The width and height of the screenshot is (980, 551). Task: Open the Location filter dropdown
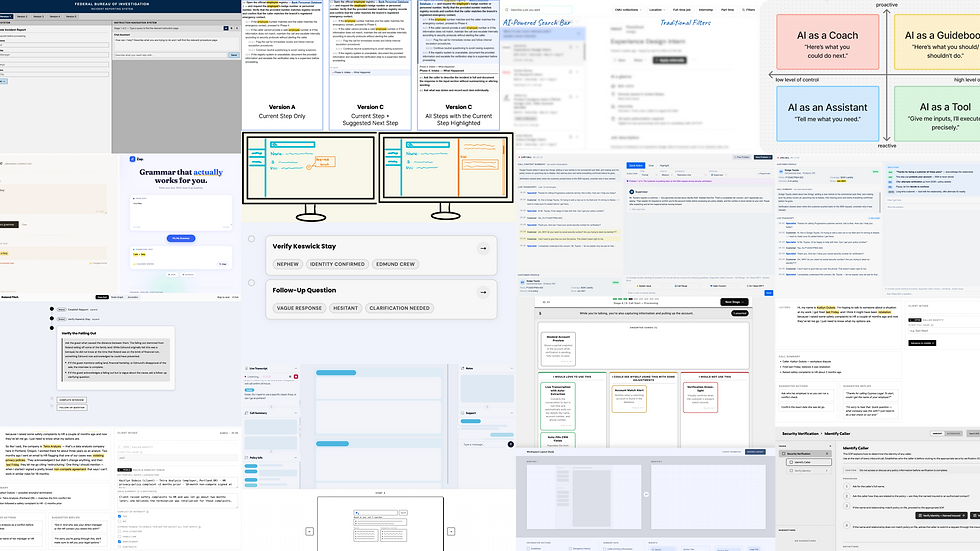click(x=657, y=10)
